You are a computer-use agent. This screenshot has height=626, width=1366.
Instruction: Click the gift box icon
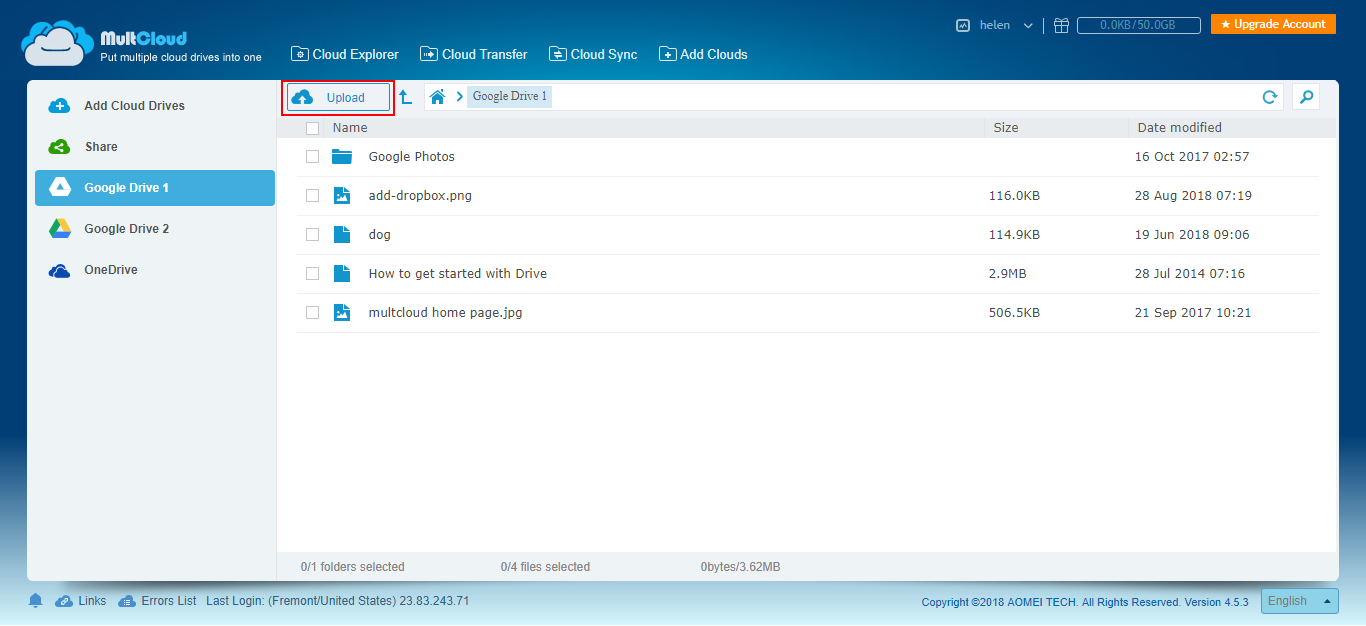[x=1062, y=25]
